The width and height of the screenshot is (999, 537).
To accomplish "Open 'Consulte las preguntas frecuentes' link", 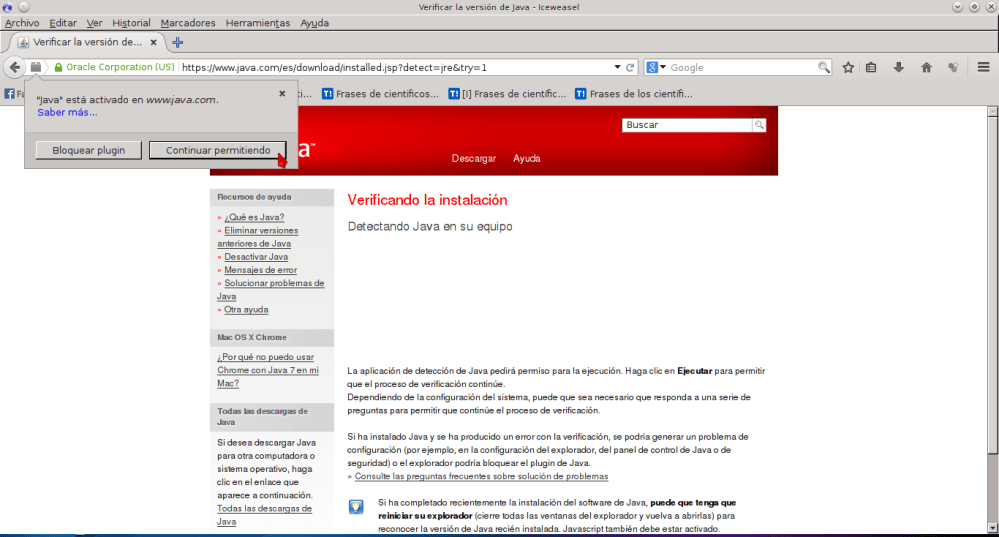I will 481,476.
